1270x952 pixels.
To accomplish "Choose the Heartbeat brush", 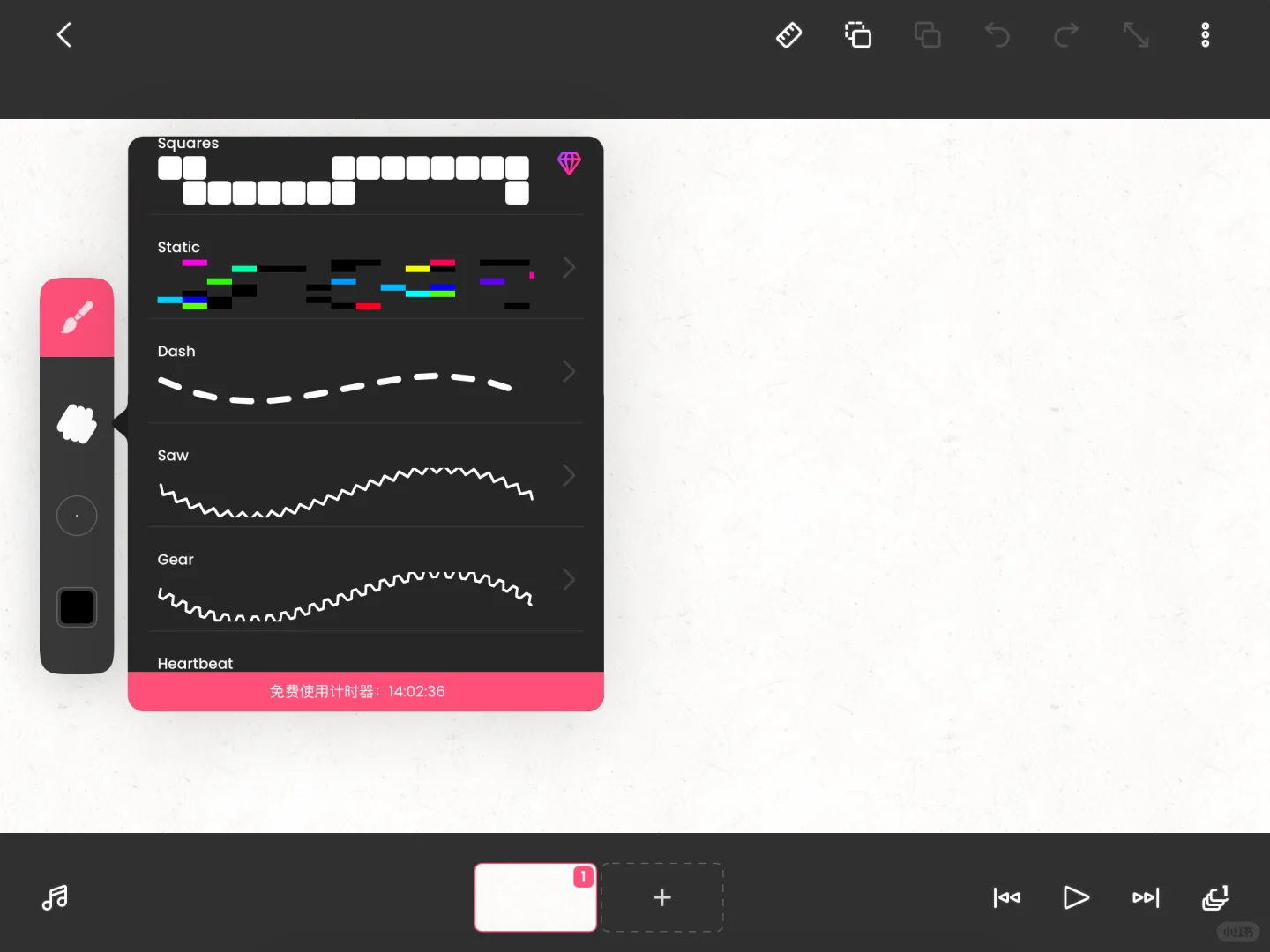I will pyautogui.click(x=366, y=653).
